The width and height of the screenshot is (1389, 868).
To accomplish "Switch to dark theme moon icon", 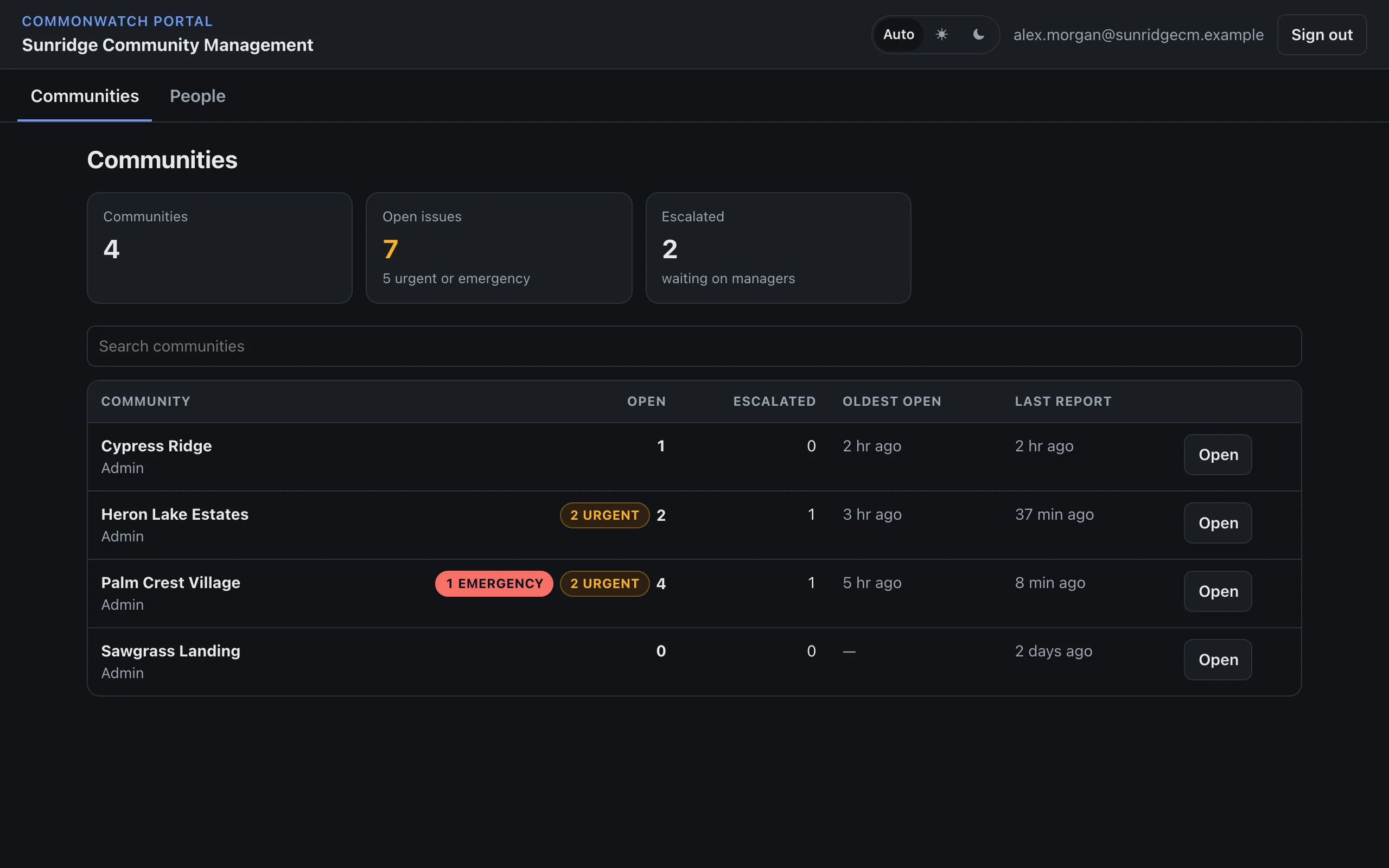I will point(979,34).
